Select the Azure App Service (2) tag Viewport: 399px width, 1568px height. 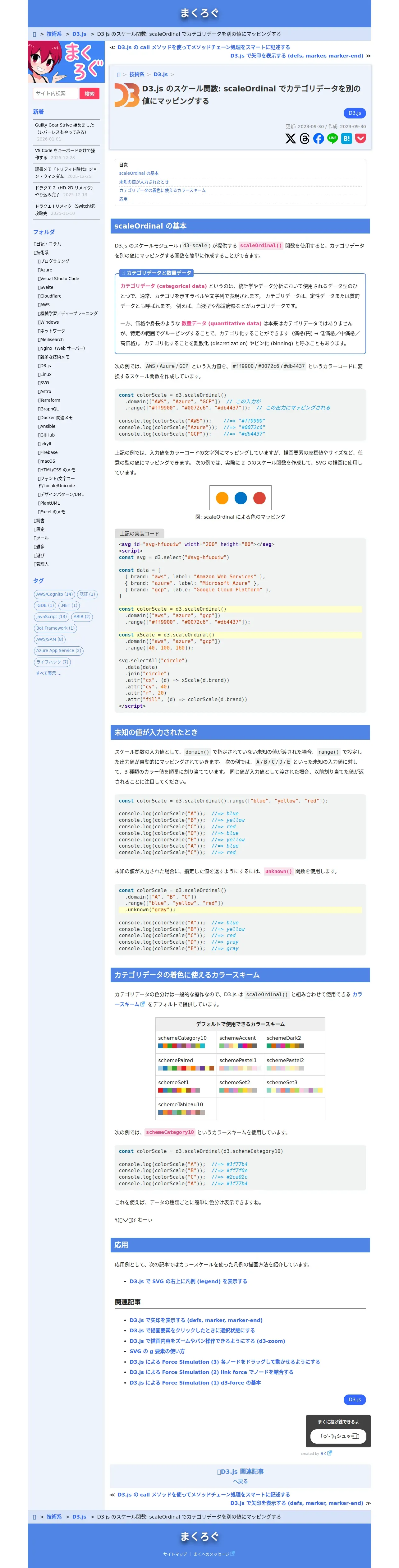[x=58, y=651]
